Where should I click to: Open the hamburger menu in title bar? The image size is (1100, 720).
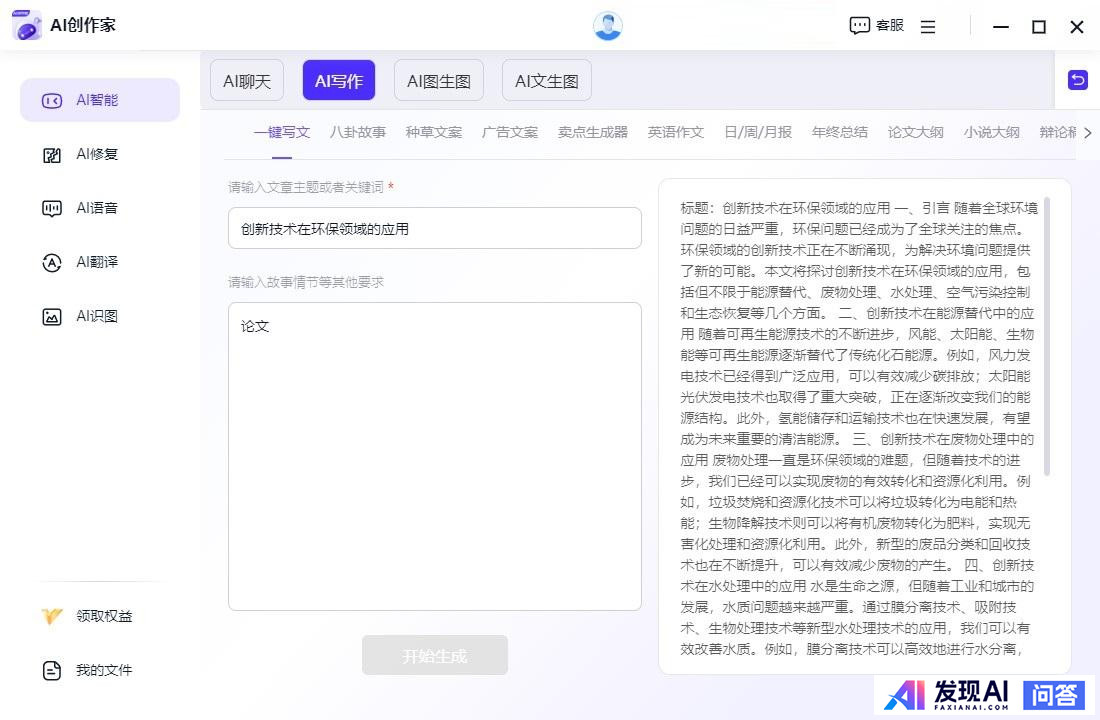(928, 27)
